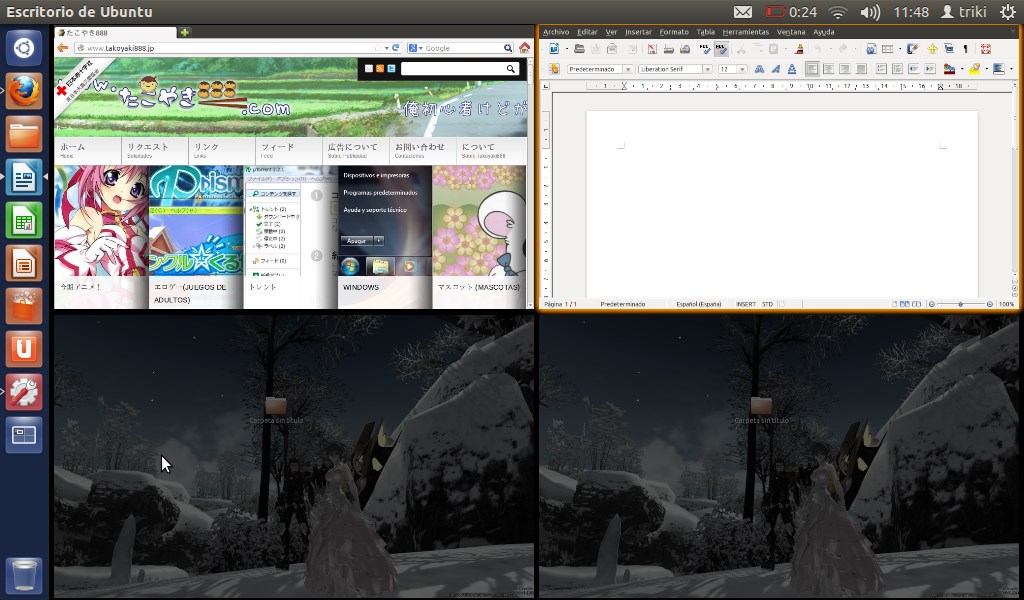1024x600 pixels.
Task: Set paragraph alignment to justified in Writer
Action: 861,69
